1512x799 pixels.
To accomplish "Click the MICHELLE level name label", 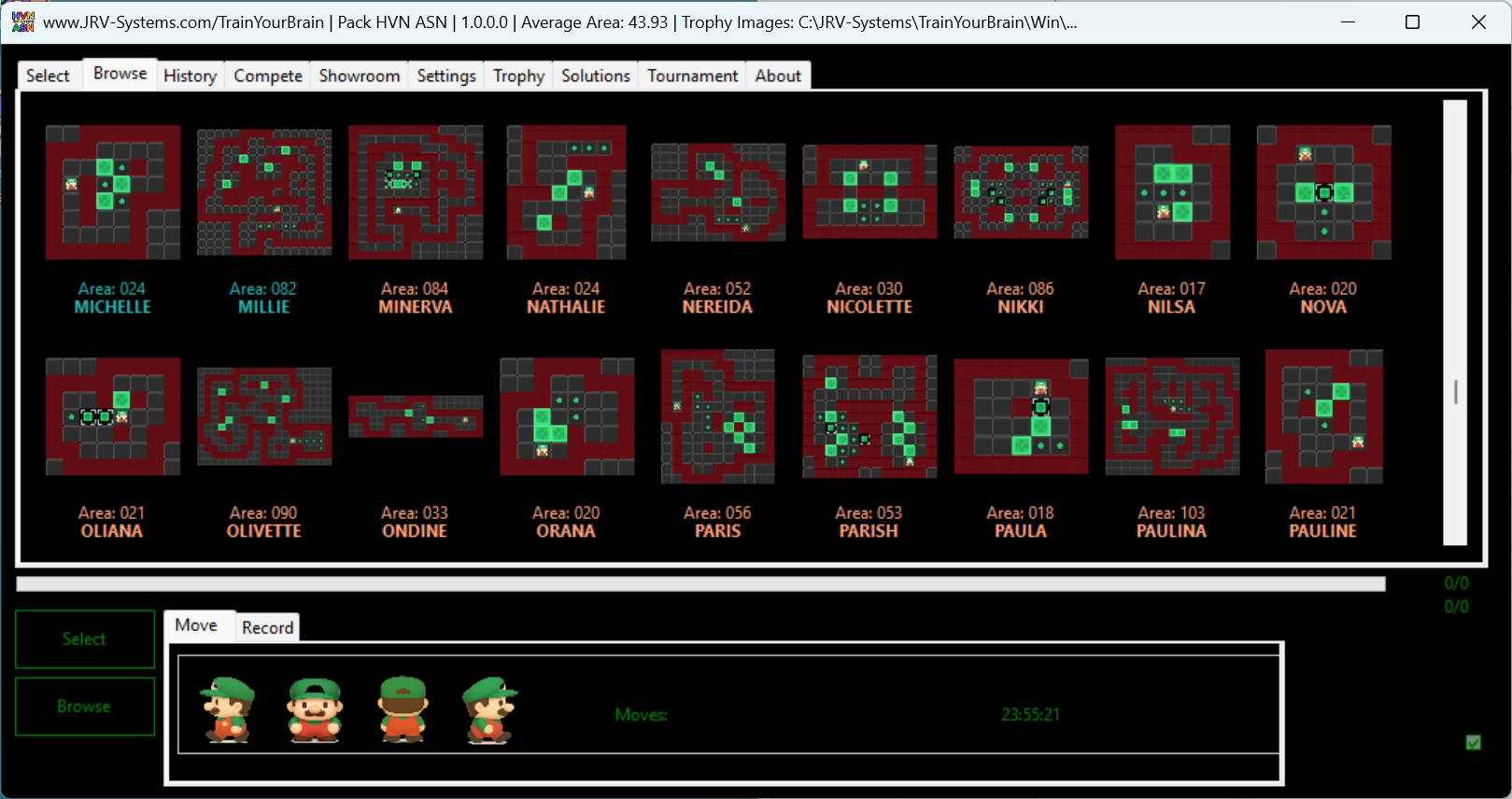I will (113, 307).
